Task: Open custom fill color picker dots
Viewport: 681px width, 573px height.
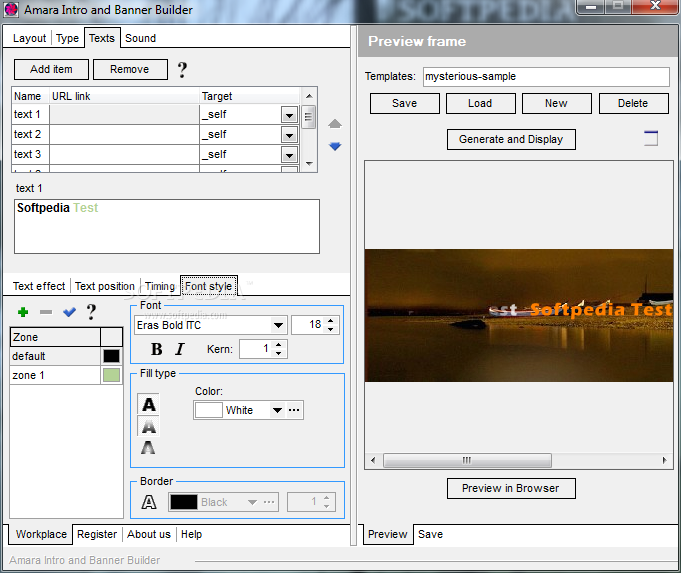Action: [294, 410]
